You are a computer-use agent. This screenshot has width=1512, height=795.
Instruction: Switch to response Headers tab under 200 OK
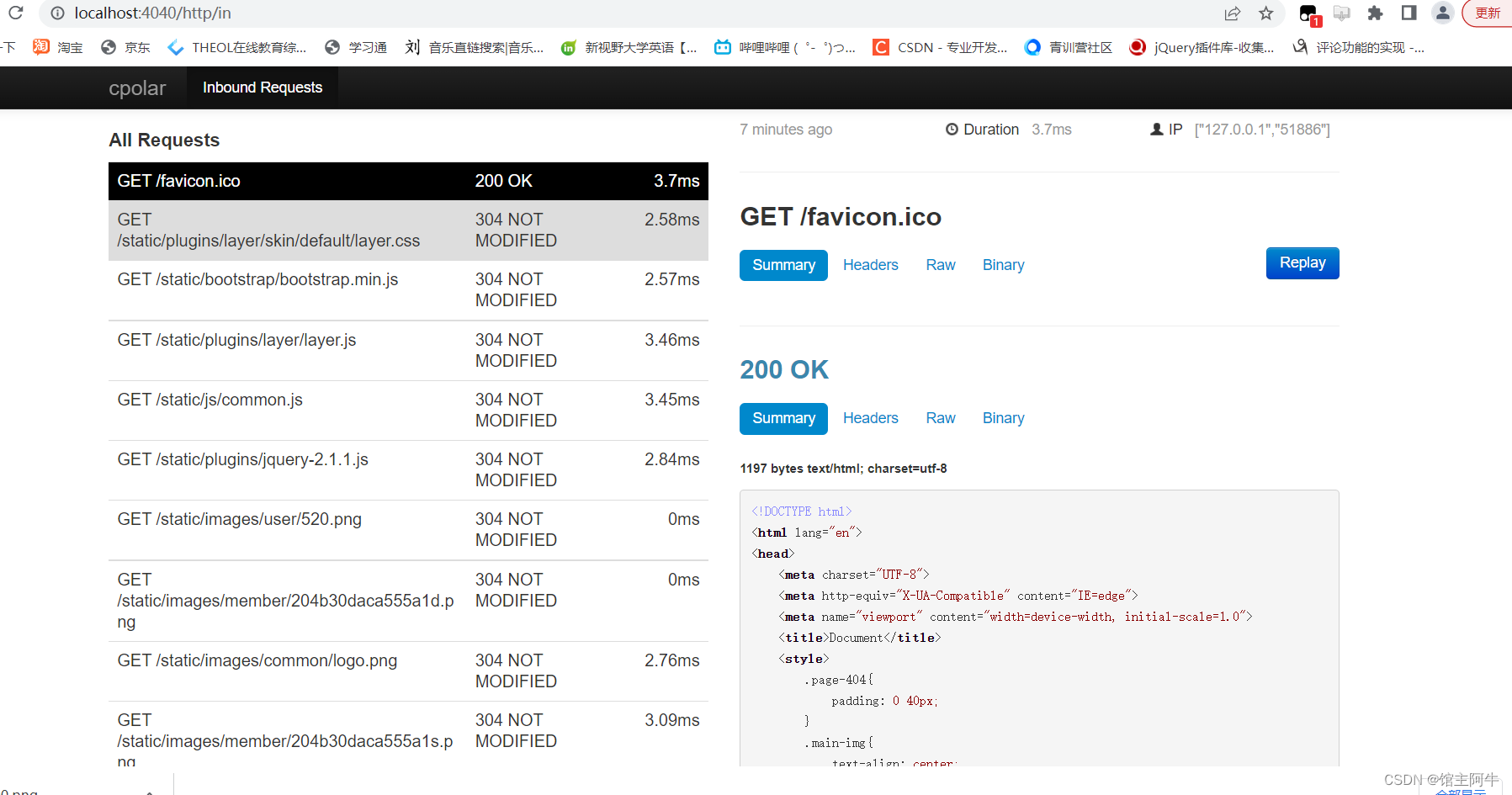[870, 418]
